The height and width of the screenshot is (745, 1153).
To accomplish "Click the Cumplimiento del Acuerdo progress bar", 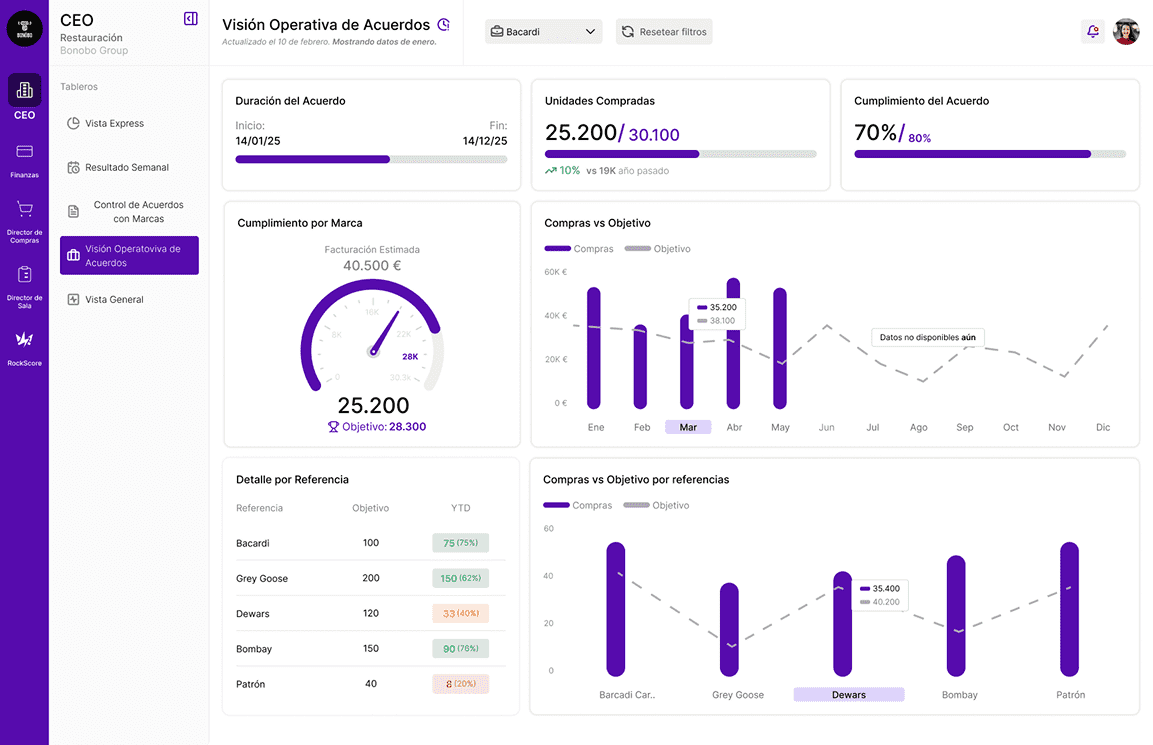I will (989, 154).
